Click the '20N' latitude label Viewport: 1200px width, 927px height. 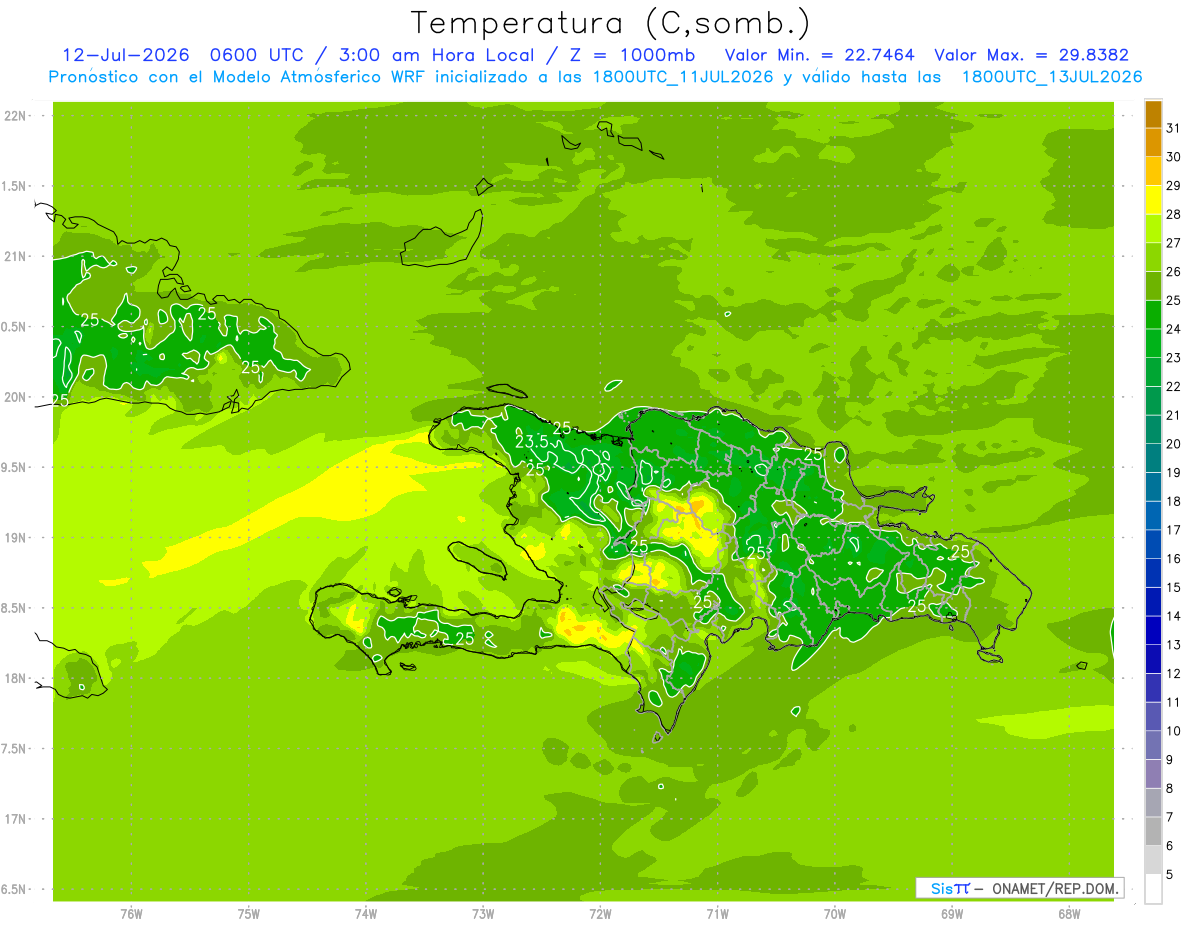tap(16, 397)
